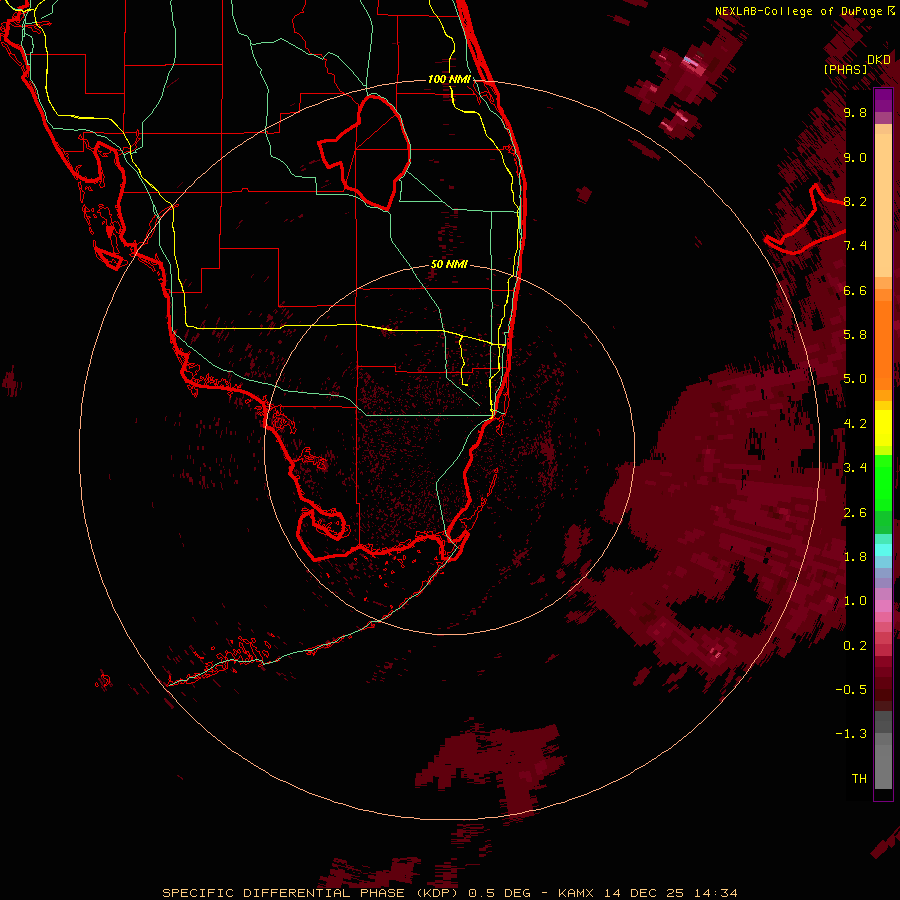Click the yellow band in color scale
This screenshot has width=900, height=900.
[883, 428]
